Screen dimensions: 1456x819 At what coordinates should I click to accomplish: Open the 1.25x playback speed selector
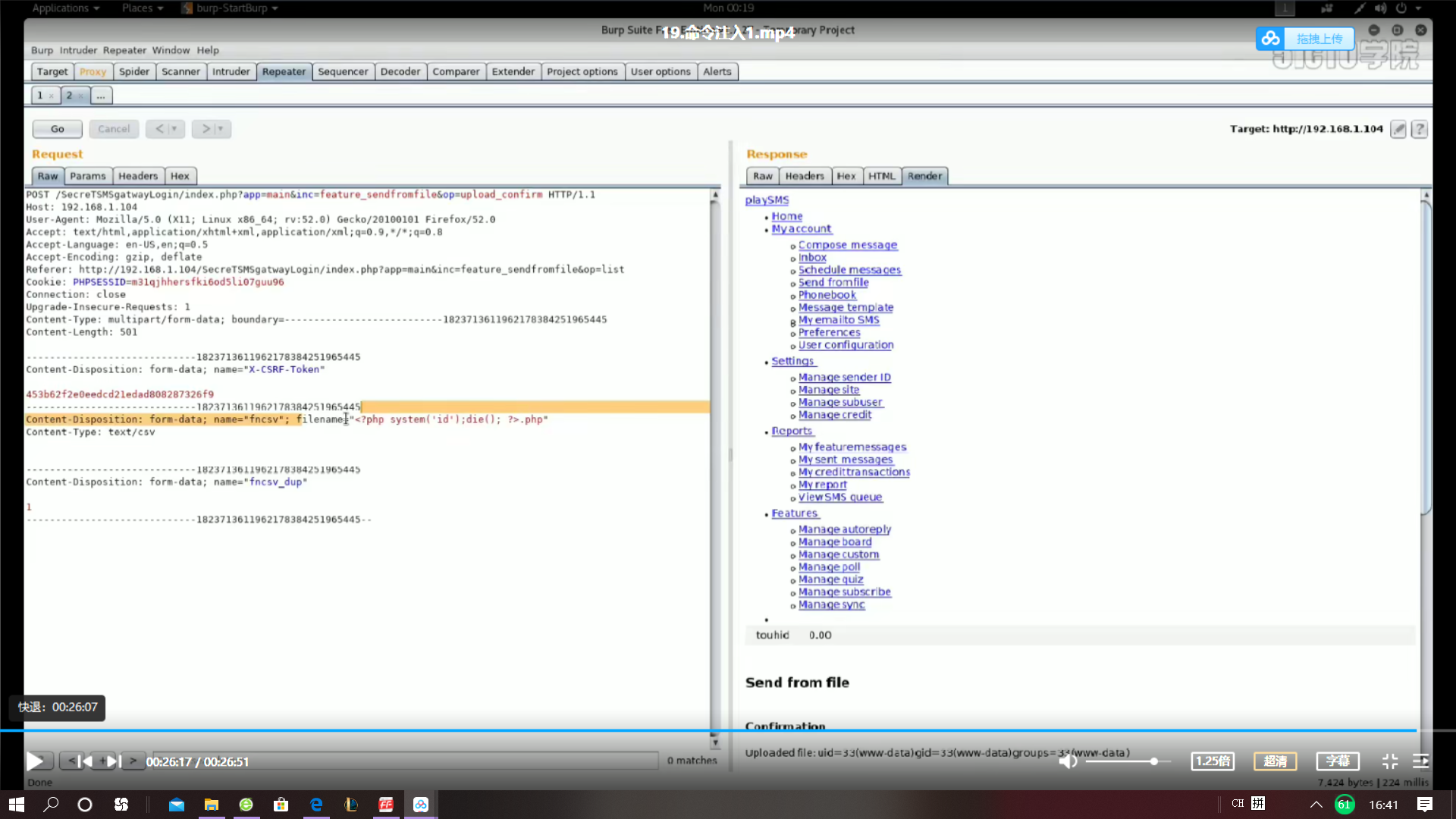coord(1213,761)
